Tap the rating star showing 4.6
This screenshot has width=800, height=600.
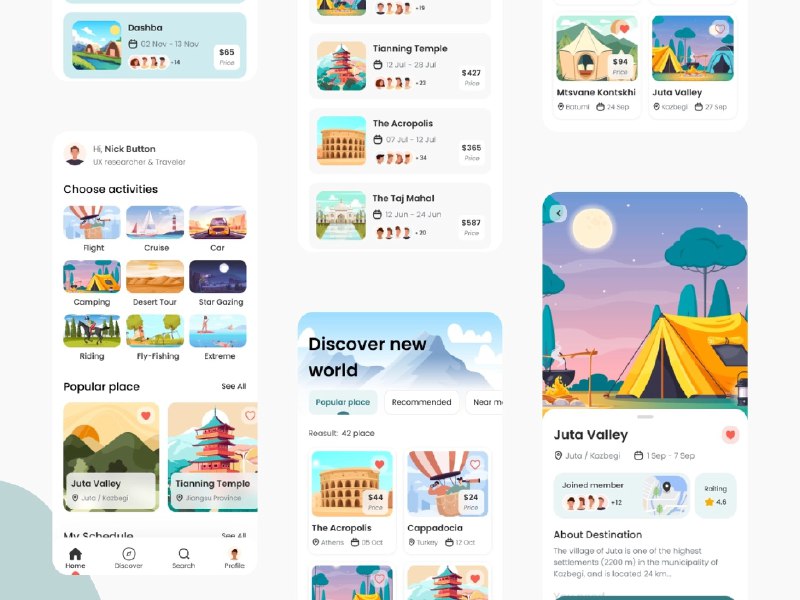coord(709,502)
